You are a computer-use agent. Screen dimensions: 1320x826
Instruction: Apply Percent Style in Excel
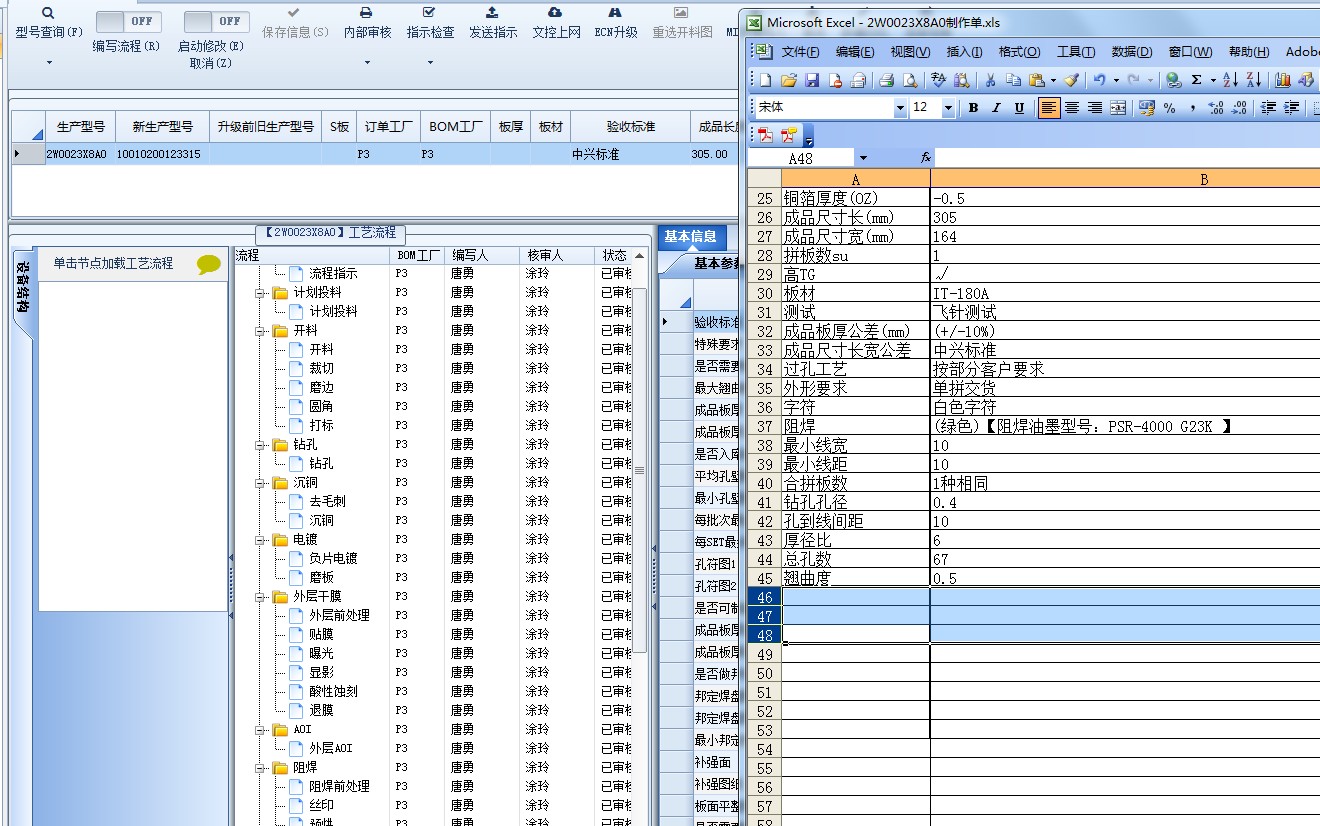point(1170,108)
